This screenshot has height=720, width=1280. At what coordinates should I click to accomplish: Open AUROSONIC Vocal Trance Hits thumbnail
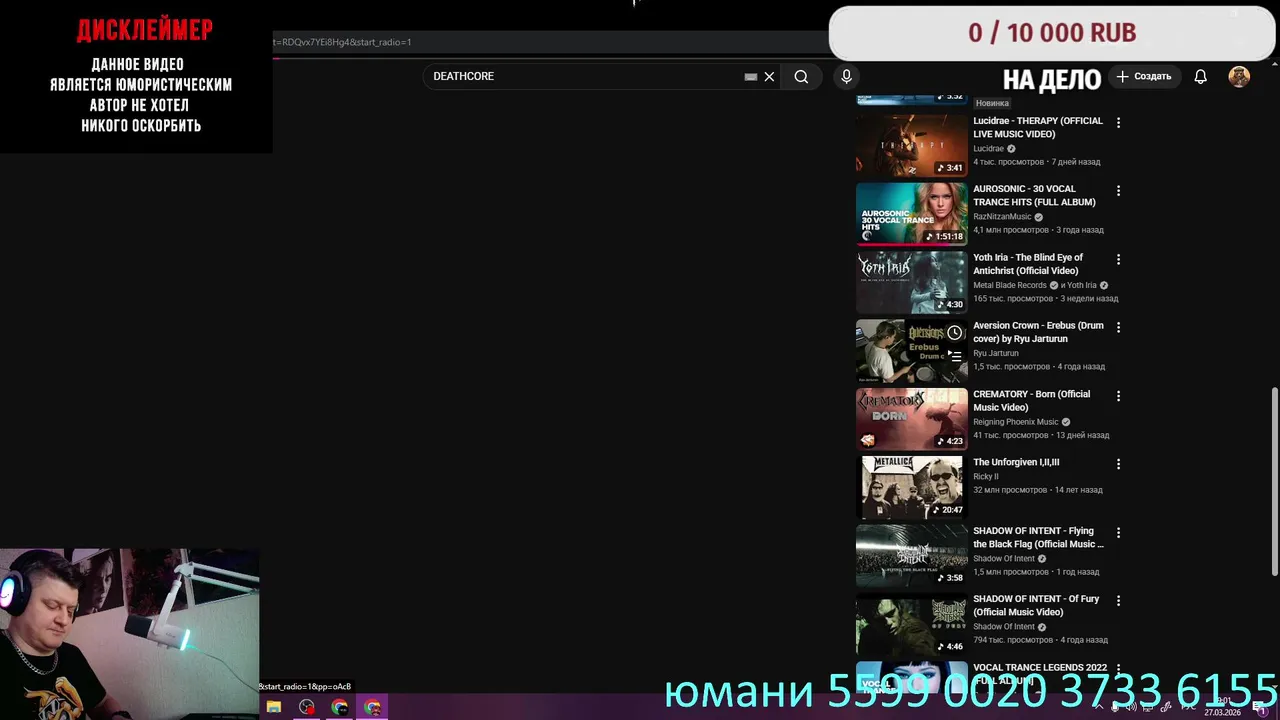(912, 213)
